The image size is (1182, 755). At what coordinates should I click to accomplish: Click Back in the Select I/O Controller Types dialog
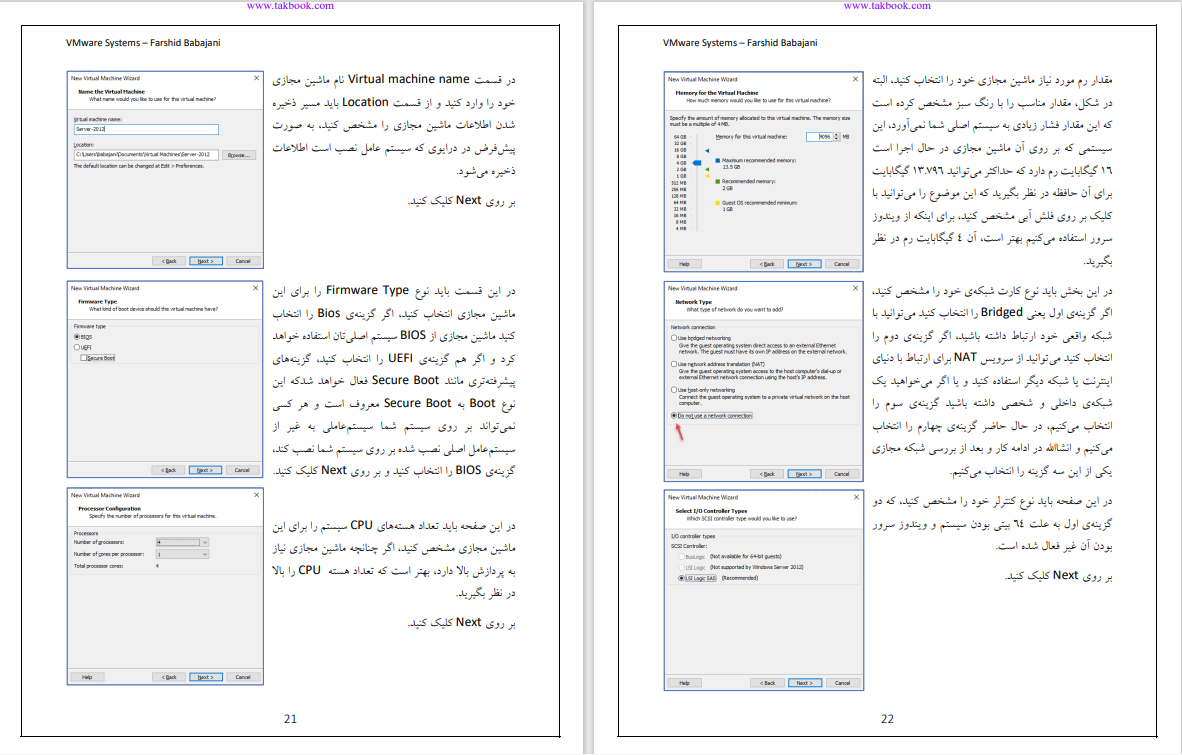768,683
